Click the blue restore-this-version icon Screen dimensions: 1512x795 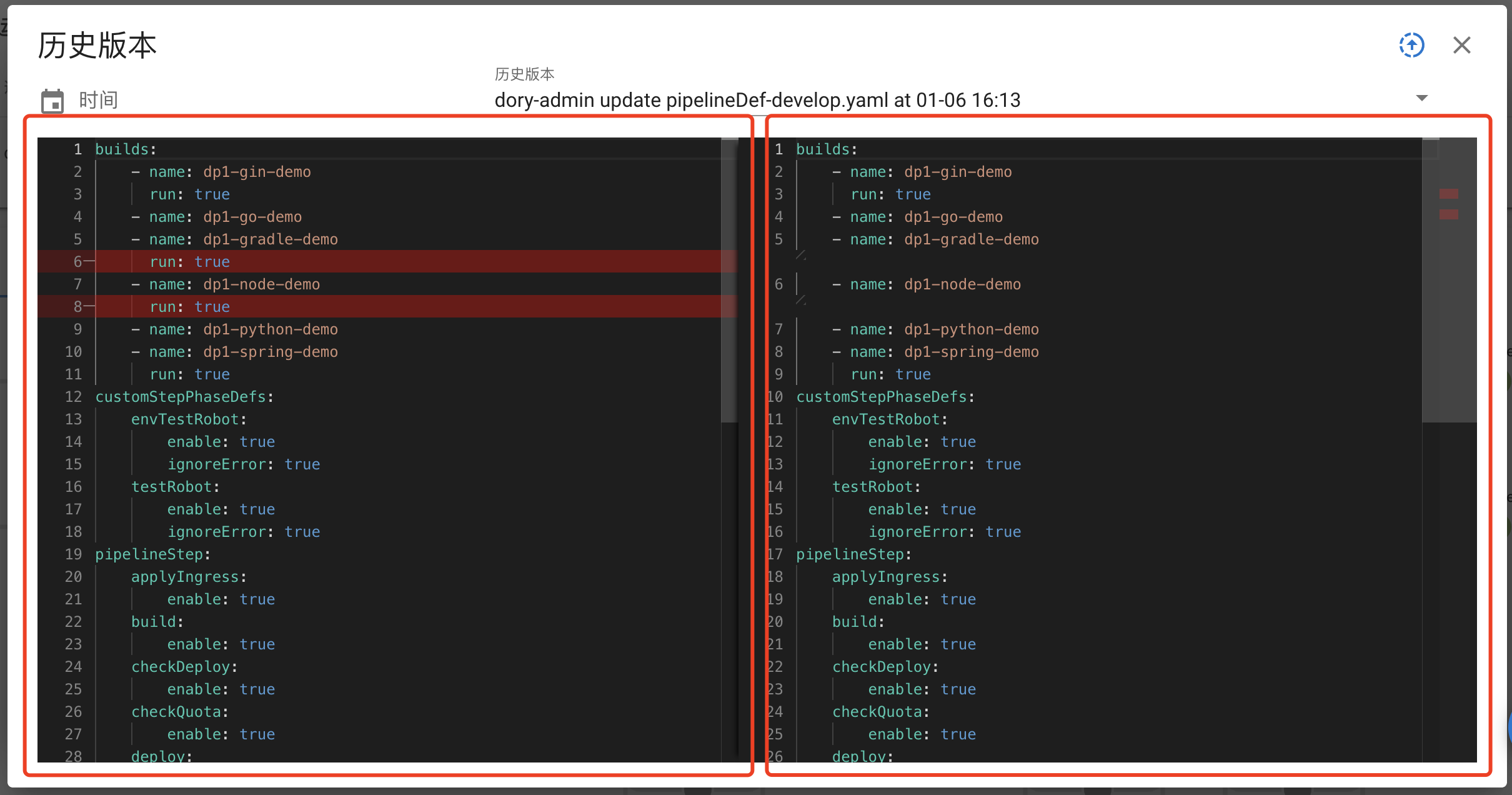click(1411, 45)
